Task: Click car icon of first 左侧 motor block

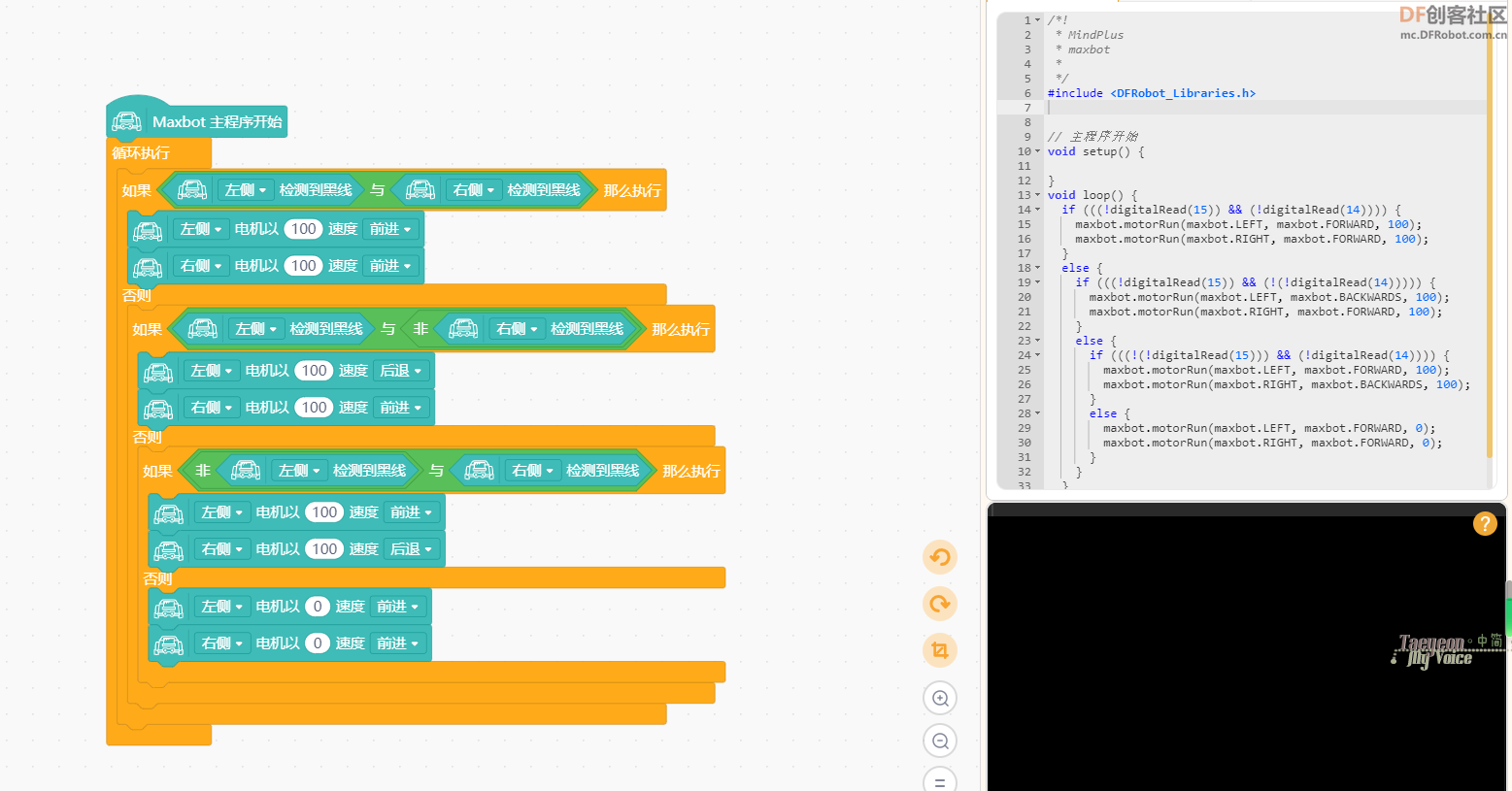Action: coord(148,230)
